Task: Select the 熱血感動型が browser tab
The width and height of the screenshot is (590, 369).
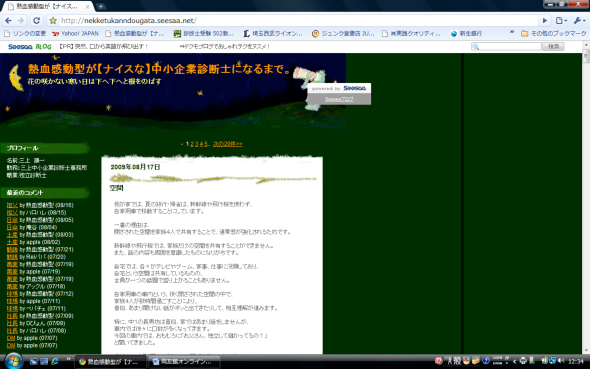Action: [47, 6]
